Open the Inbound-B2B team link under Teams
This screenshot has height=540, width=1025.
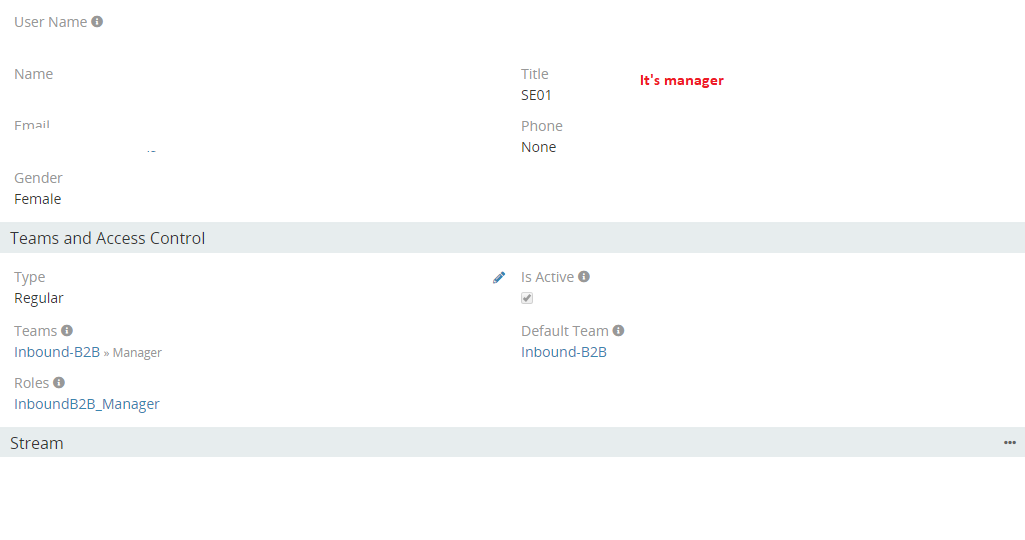click(x=57, y=352)
